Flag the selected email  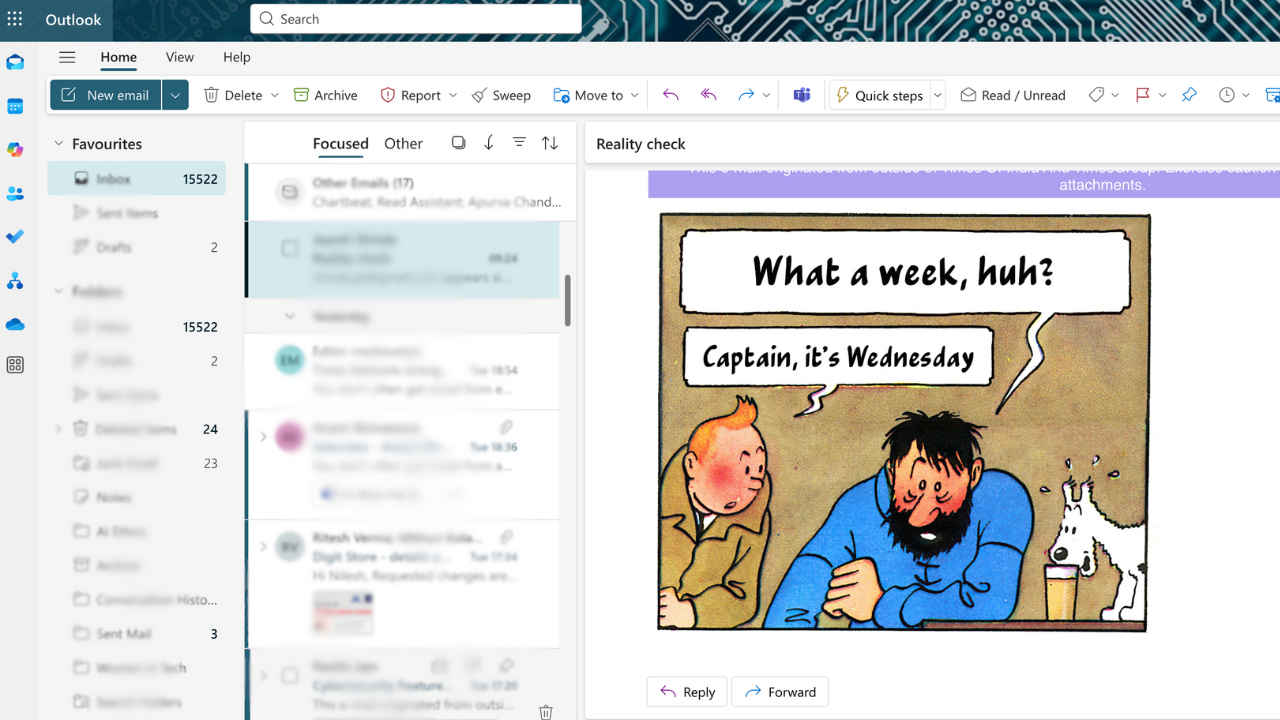pos(1142,95)
